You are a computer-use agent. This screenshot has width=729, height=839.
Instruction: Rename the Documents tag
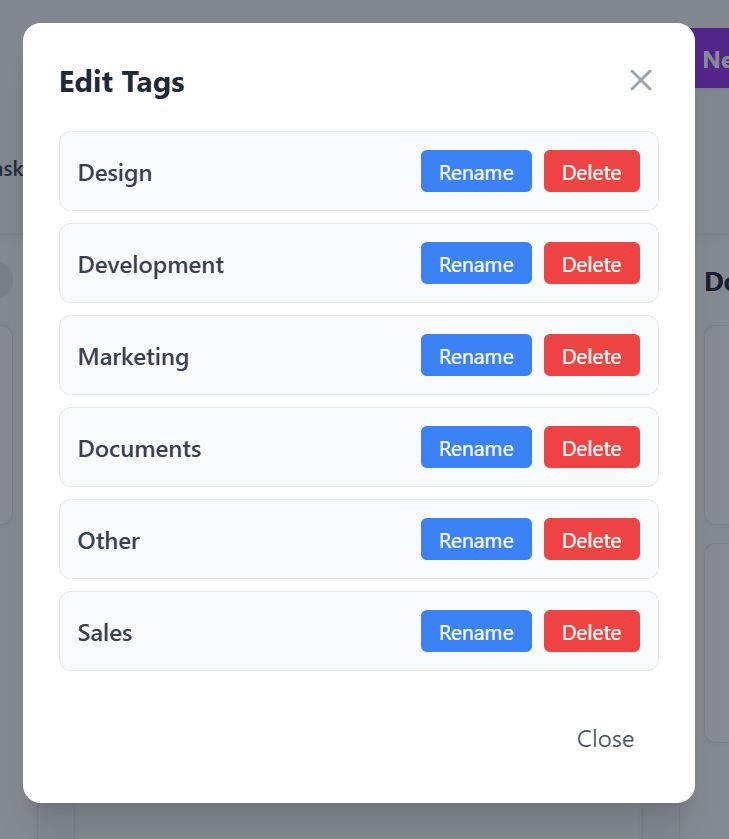[x=476, y=448]
